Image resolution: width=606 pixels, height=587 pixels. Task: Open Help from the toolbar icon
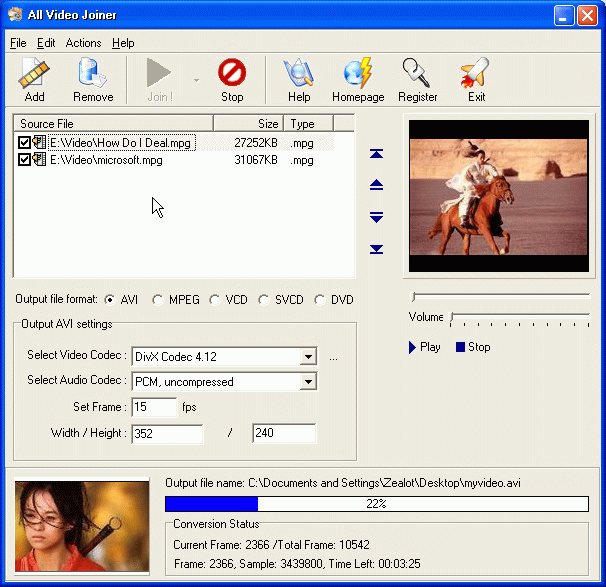pos(298,72)
